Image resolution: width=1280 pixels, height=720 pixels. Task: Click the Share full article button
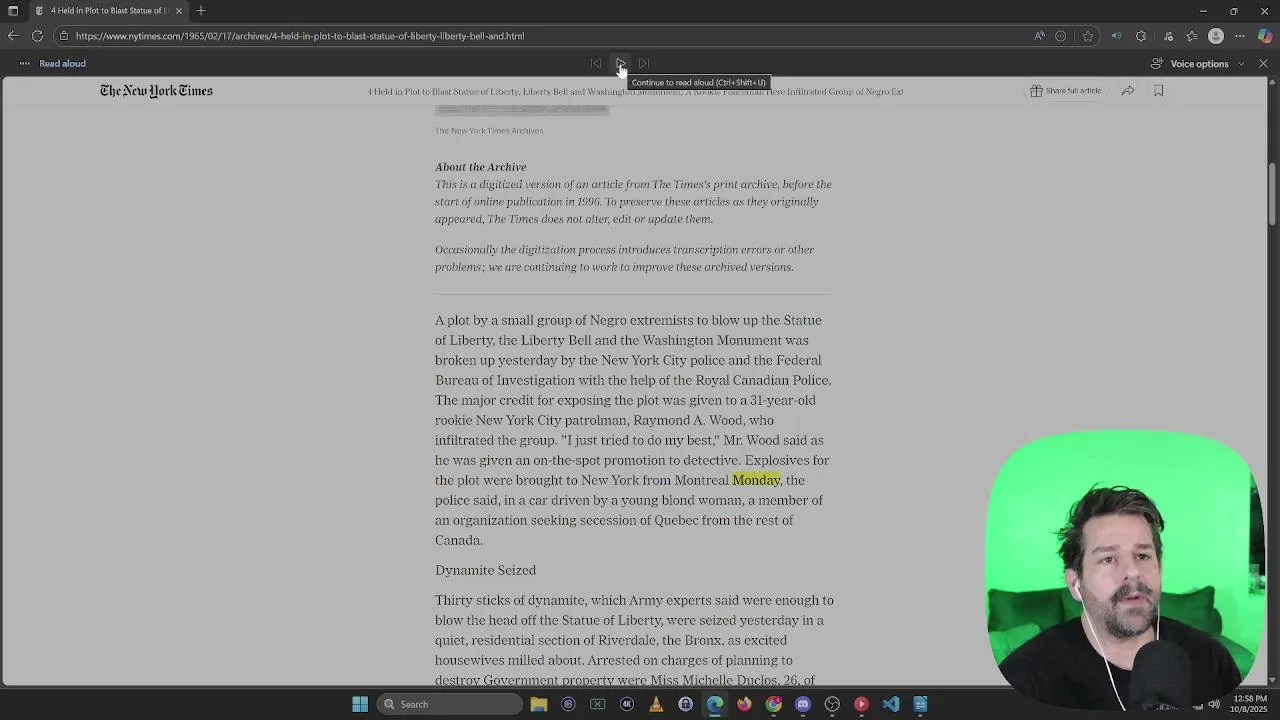pyautogui.click(x=1066, y=91)
